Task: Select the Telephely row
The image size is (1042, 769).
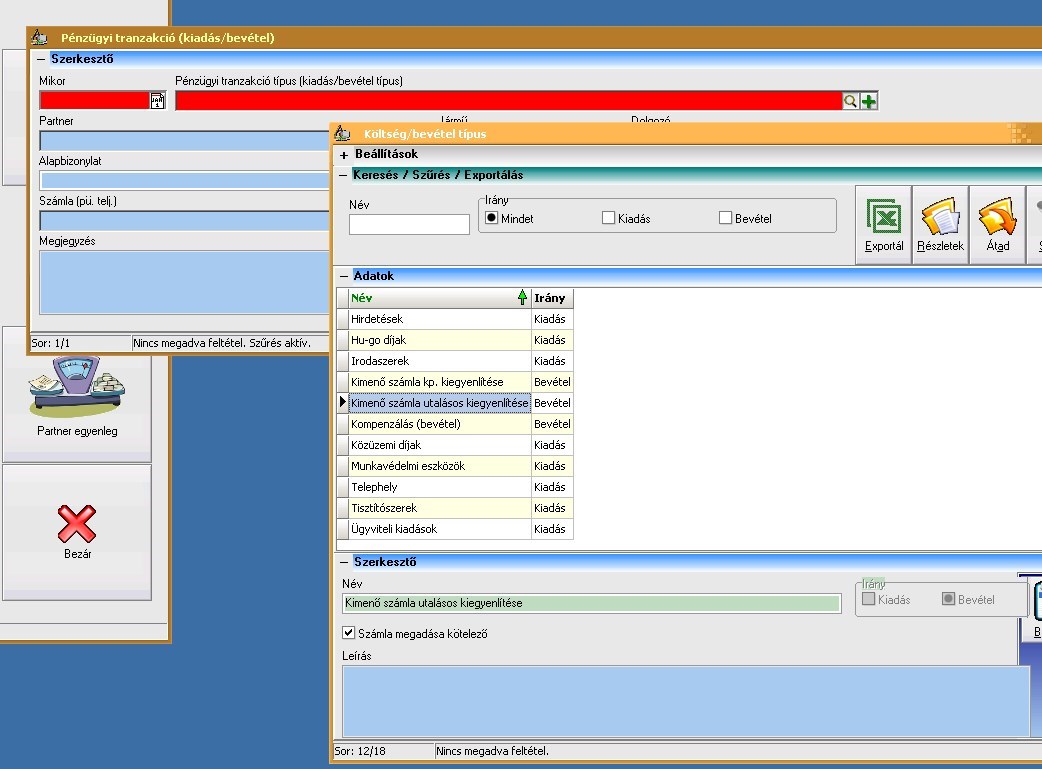Action: [455, 487]
